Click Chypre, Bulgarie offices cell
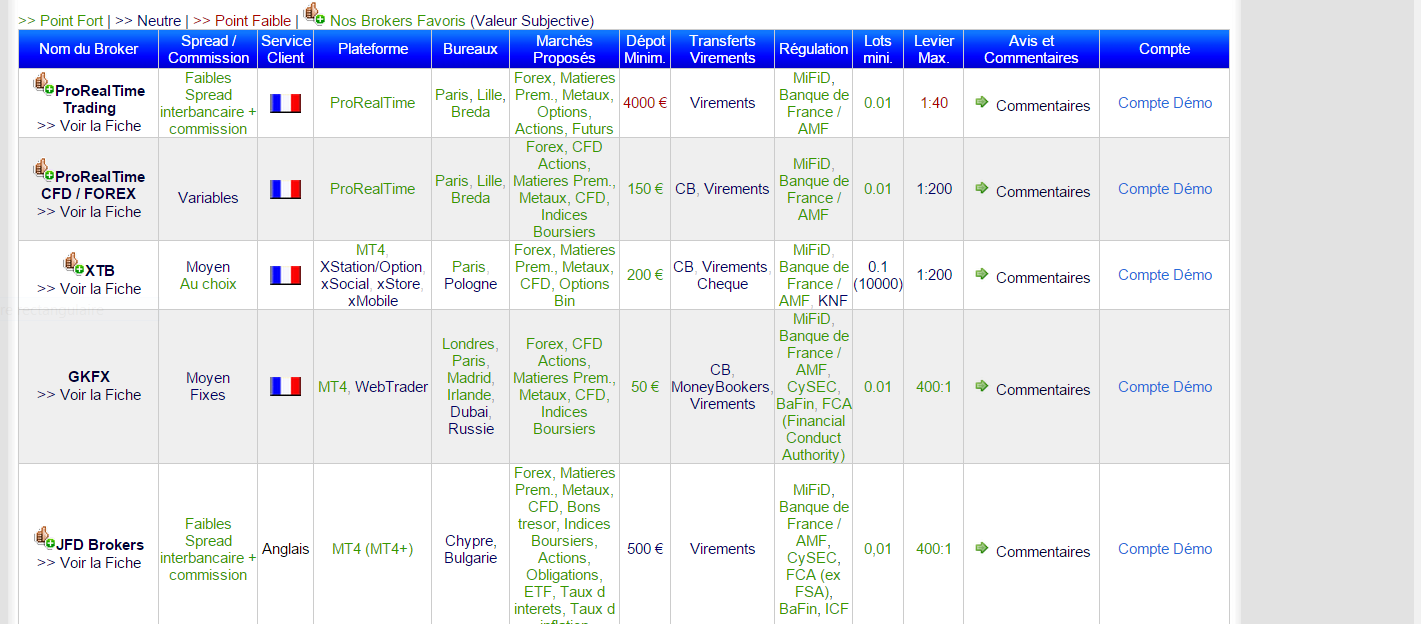The image size is (1421, 624). tap(470, 549)
